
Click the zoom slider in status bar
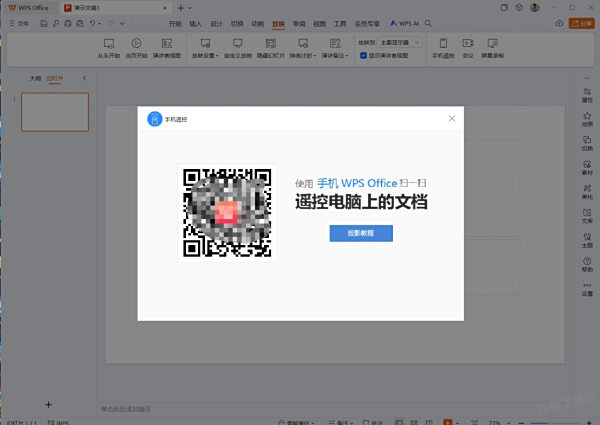click(x=554, y=423)
